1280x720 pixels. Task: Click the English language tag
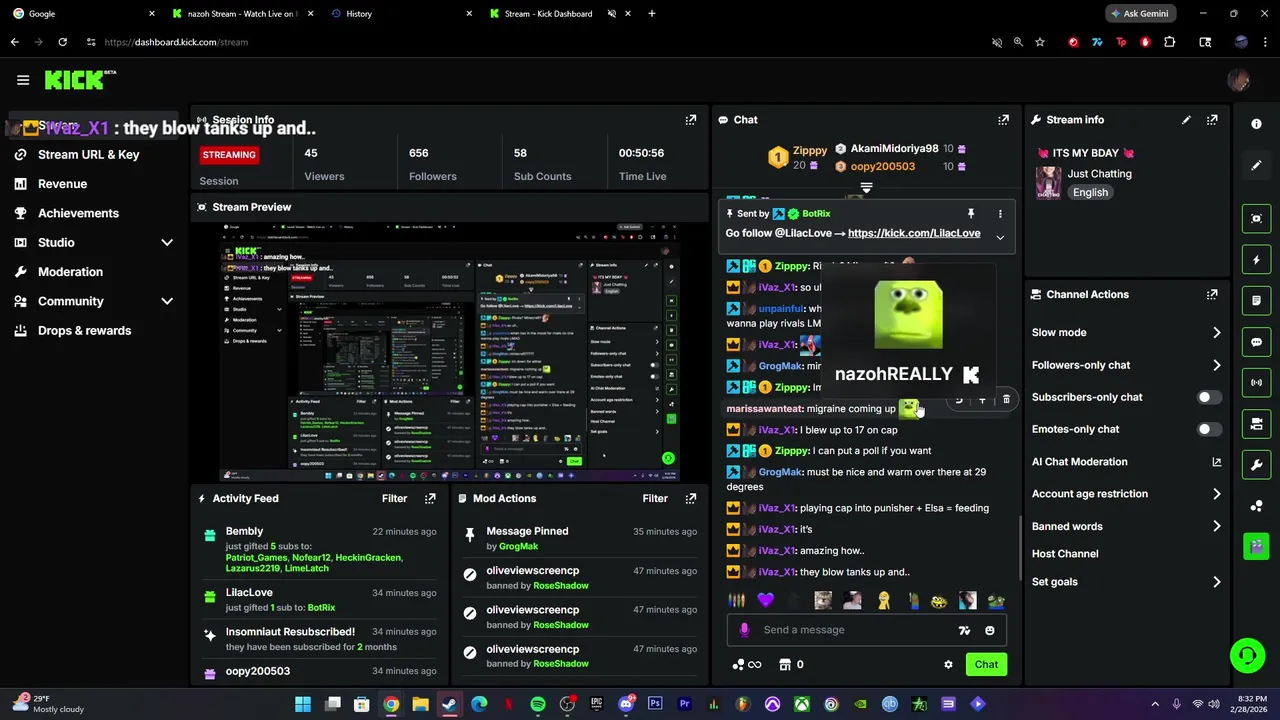coord(1090,192)
